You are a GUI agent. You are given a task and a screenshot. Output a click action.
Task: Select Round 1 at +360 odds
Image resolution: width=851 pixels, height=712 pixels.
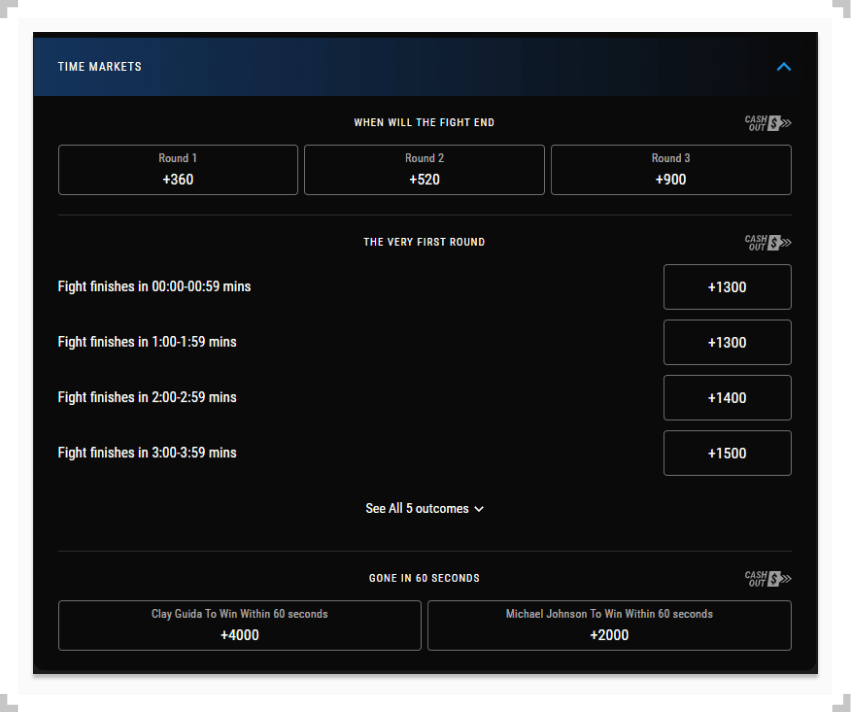coord(178,170)
